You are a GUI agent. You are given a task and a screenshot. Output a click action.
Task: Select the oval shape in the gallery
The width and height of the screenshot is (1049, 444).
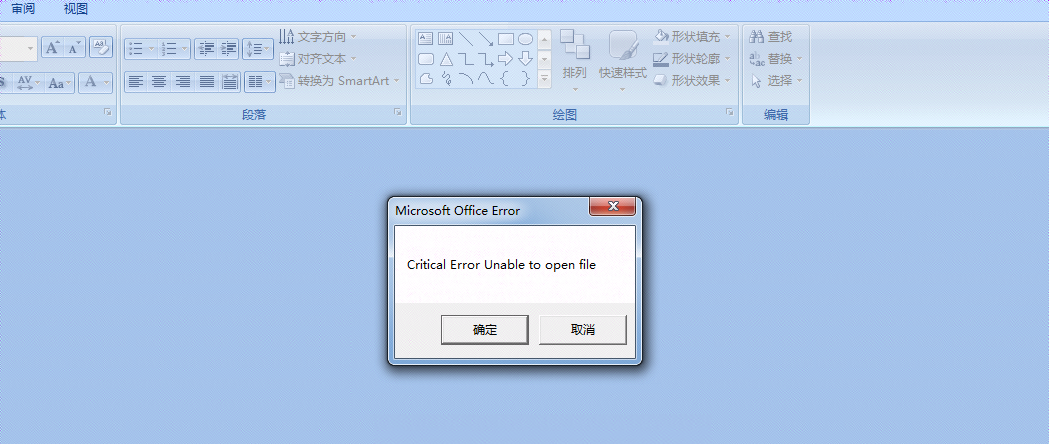tap(525, 39)
